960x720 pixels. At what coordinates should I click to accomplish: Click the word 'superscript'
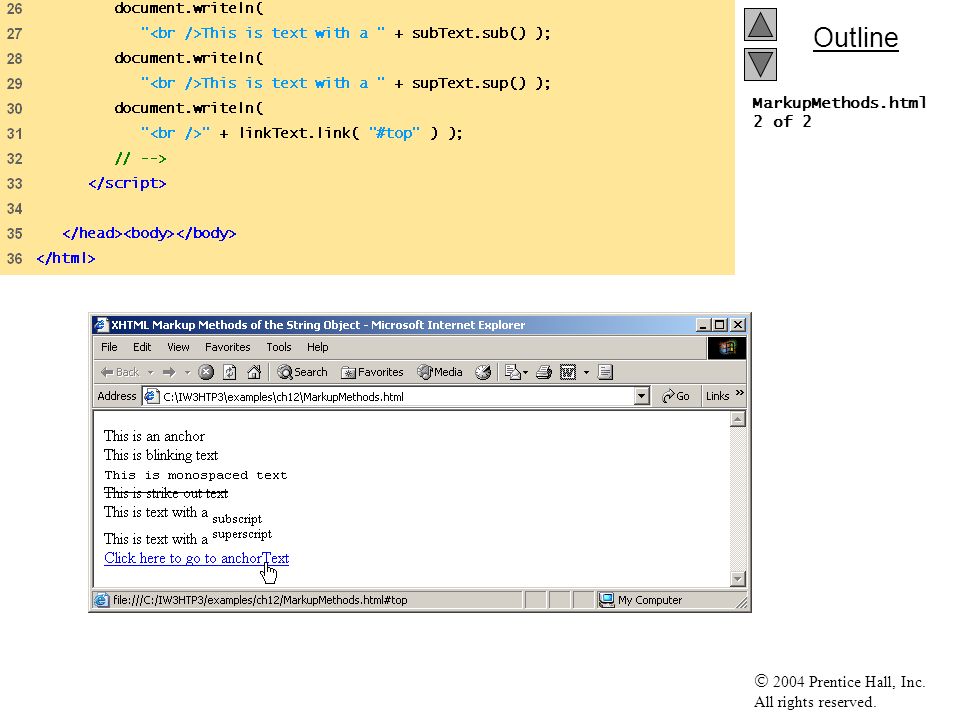click(242, 534)
